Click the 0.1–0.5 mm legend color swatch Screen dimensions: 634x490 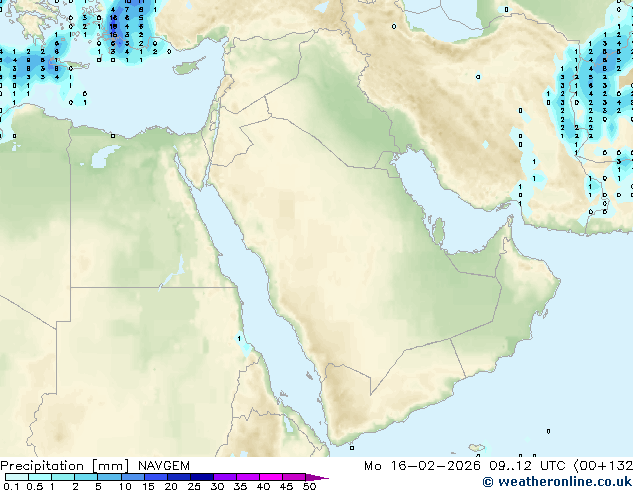pyautogui.click(x=17, y=477)
